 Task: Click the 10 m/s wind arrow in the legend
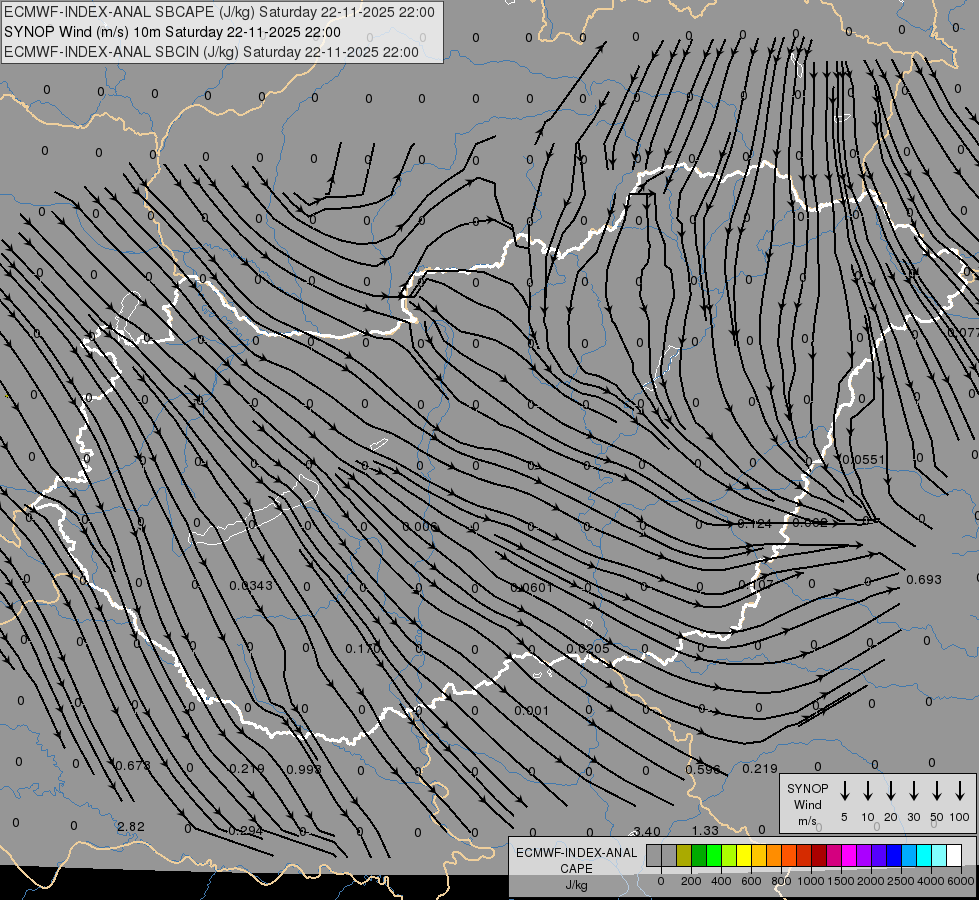pyautogui.click(x=867, y=791)
